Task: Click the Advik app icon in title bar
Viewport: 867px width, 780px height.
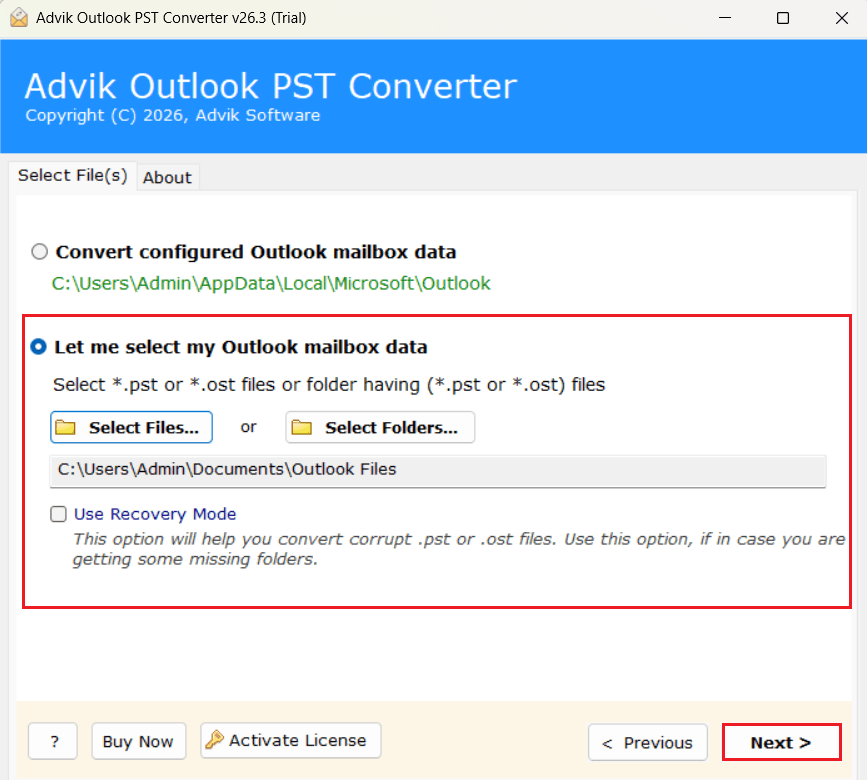Action: tap(19, 18)
